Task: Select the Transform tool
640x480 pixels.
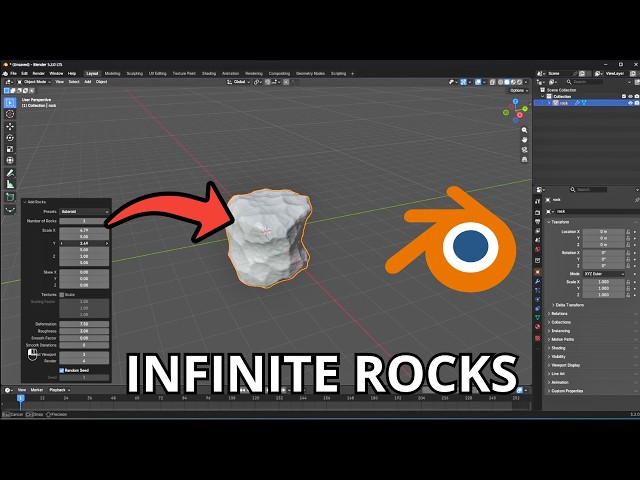Action: pyautogui.click(x=10, y=160)
